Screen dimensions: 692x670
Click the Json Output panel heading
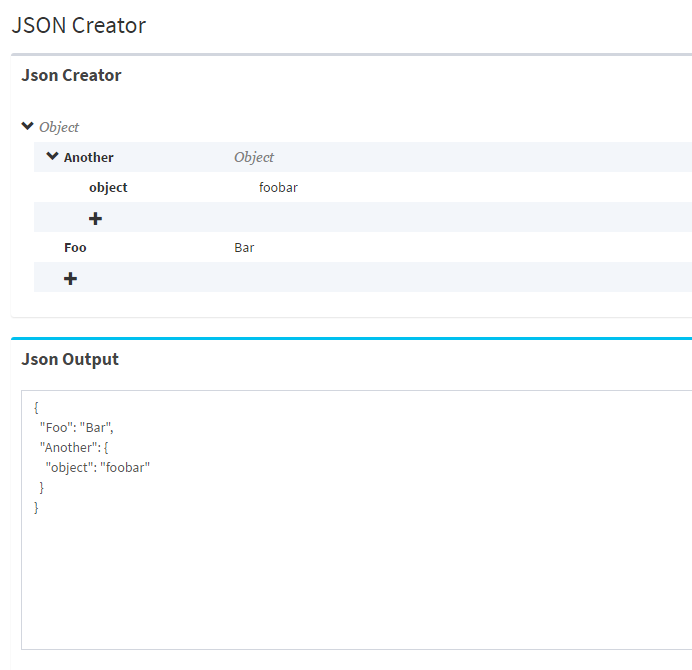(70, 359)
